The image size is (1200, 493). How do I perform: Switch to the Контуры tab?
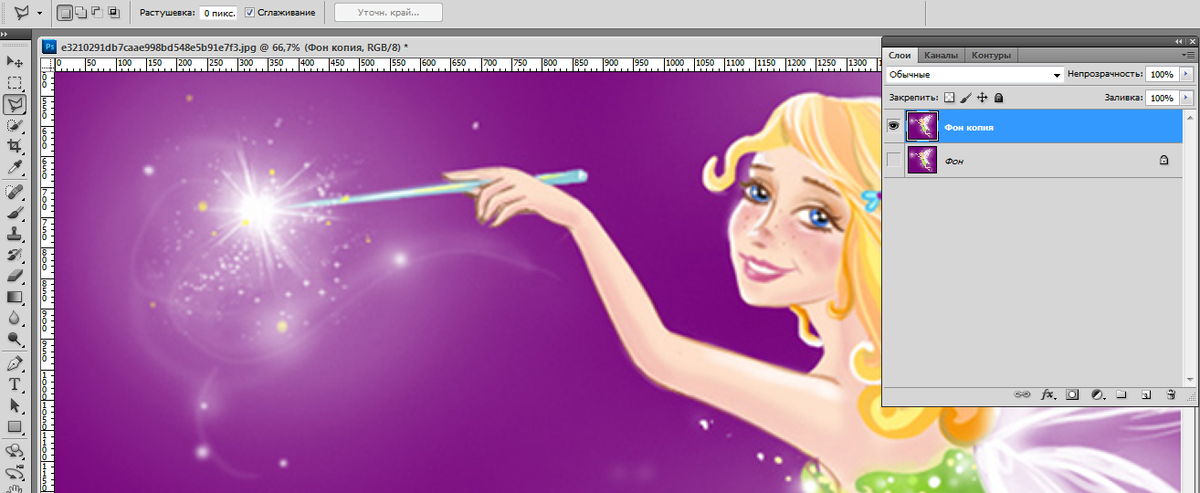pos(991,56)
